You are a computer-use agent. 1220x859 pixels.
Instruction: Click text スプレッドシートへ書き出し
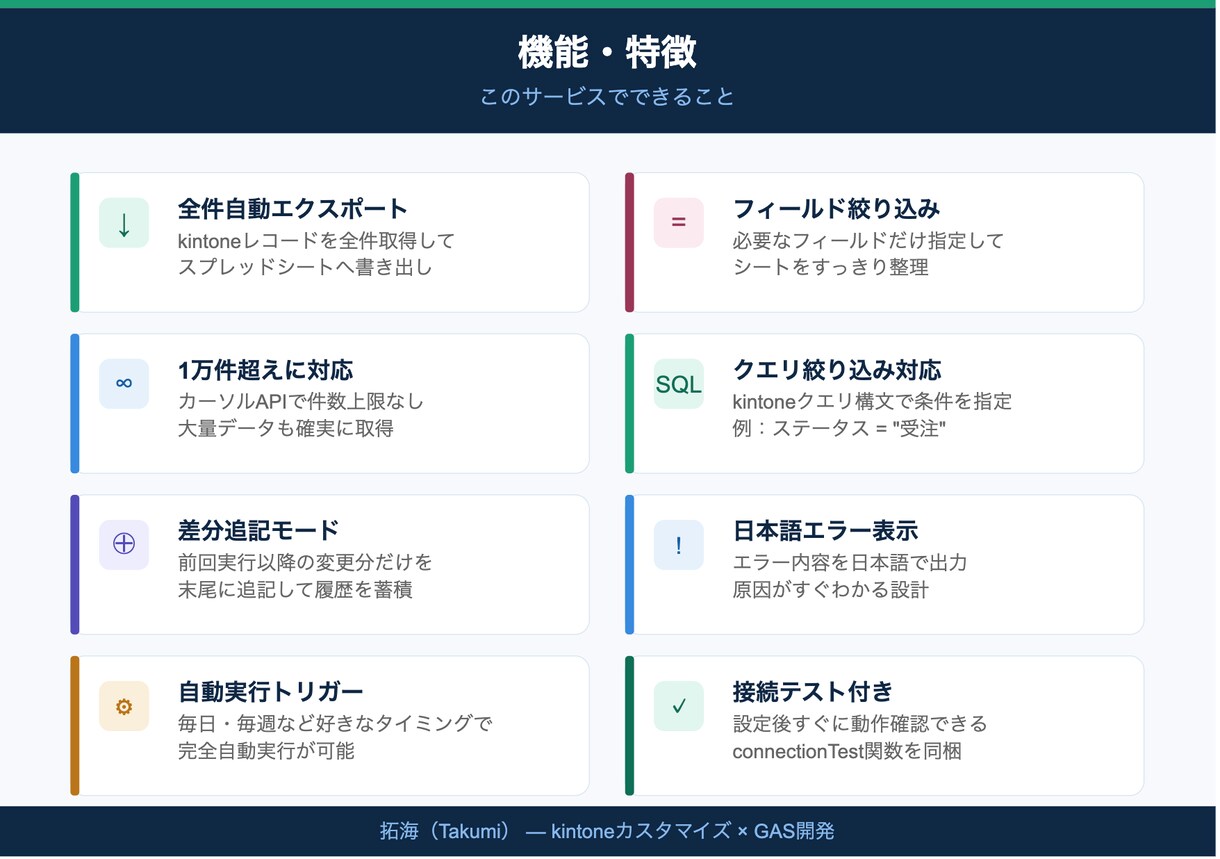tap(305, 267)
